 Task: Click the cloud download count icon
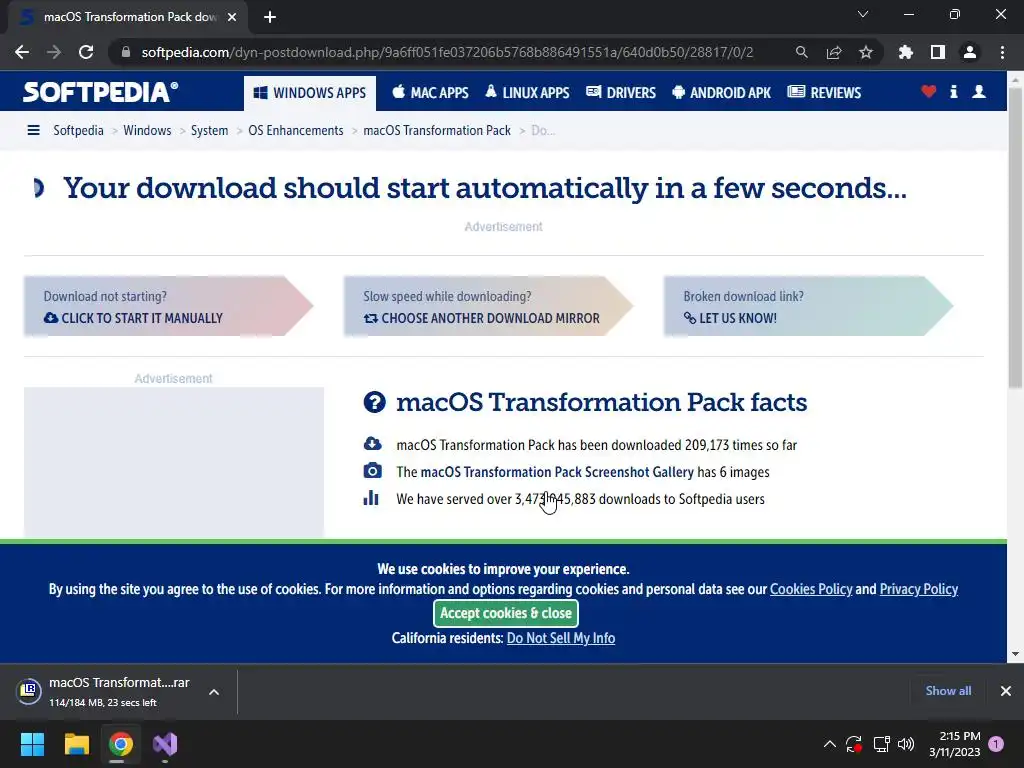coord(372,444)
